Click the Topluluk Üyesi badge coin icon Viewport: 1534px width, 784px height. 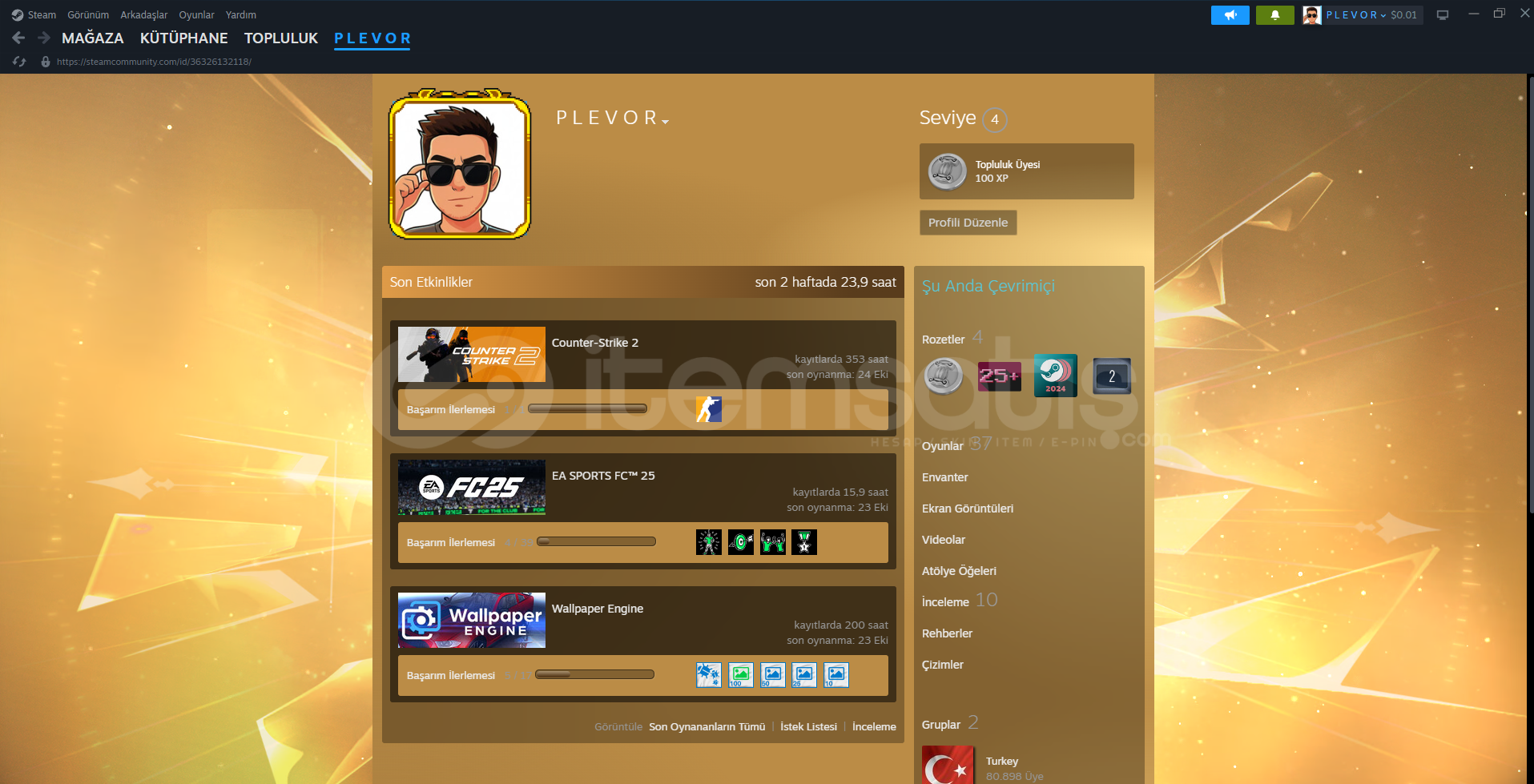tap(947, 171)
